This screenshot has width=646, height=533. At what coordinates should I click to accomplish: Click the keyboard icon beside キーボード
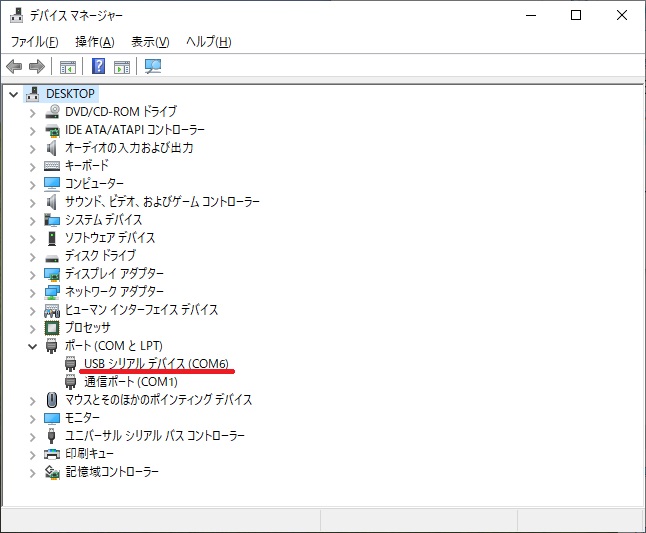52,166
